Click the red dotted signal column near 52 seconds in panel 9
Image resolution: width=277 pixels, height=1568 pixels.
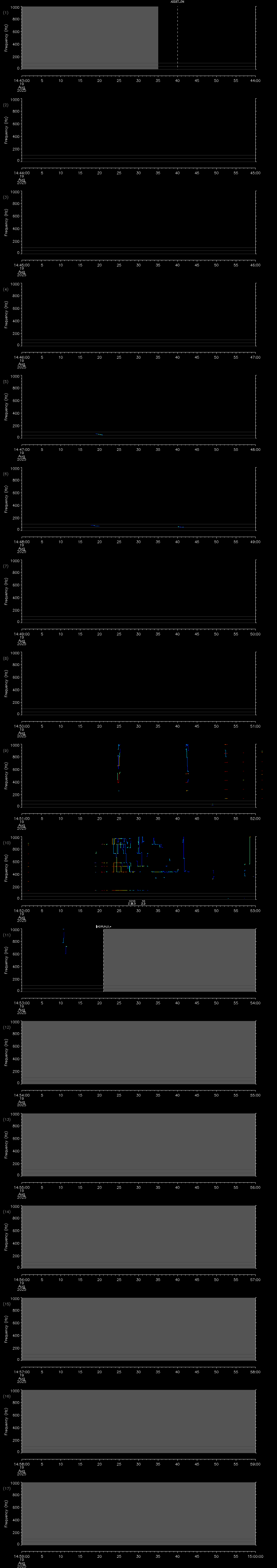coord(225,767)
